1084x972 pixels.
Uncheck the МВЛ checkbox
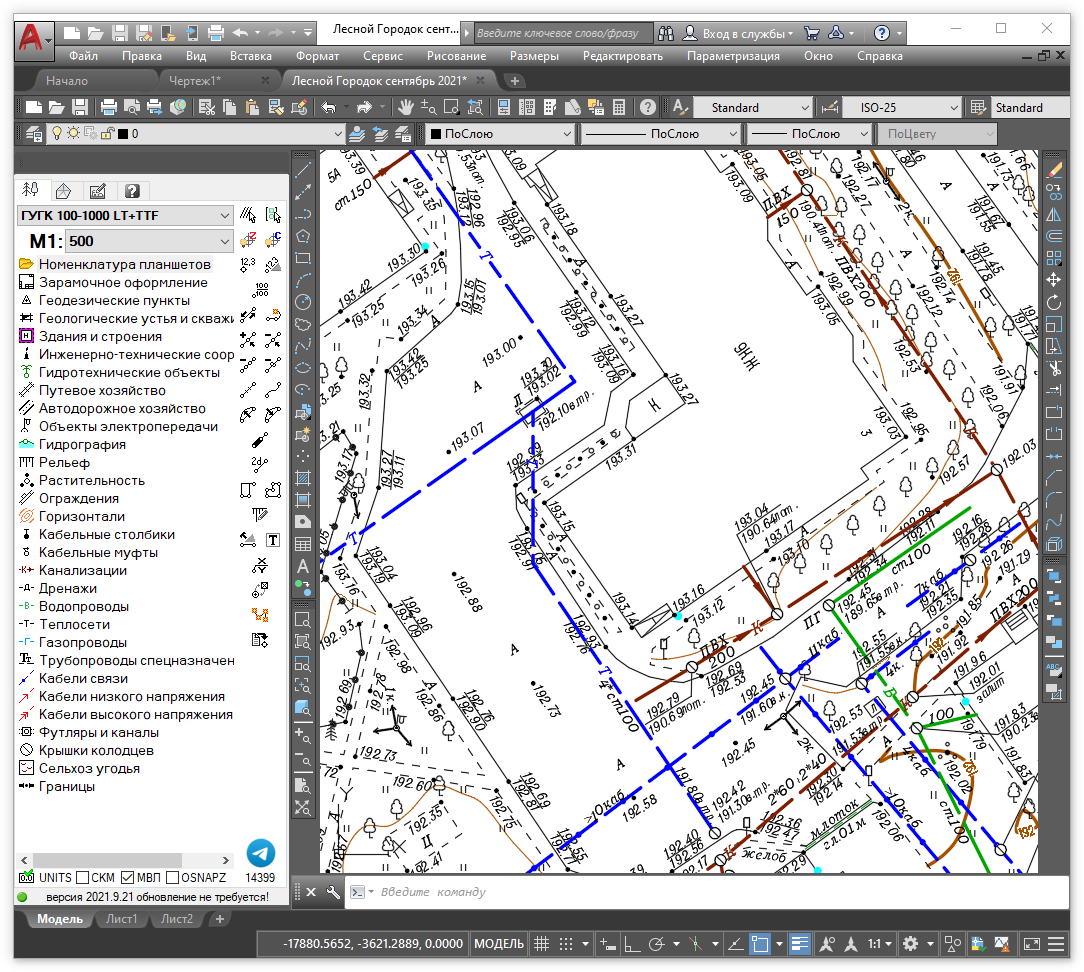128,877
